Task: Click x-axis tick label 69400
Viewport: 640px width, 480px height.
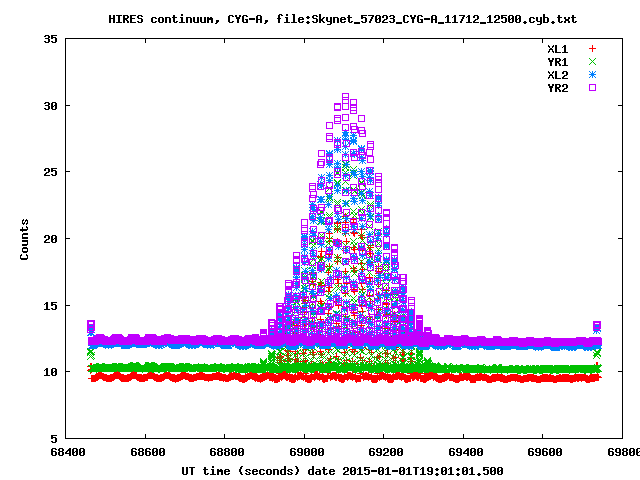Action: [465, 452]
